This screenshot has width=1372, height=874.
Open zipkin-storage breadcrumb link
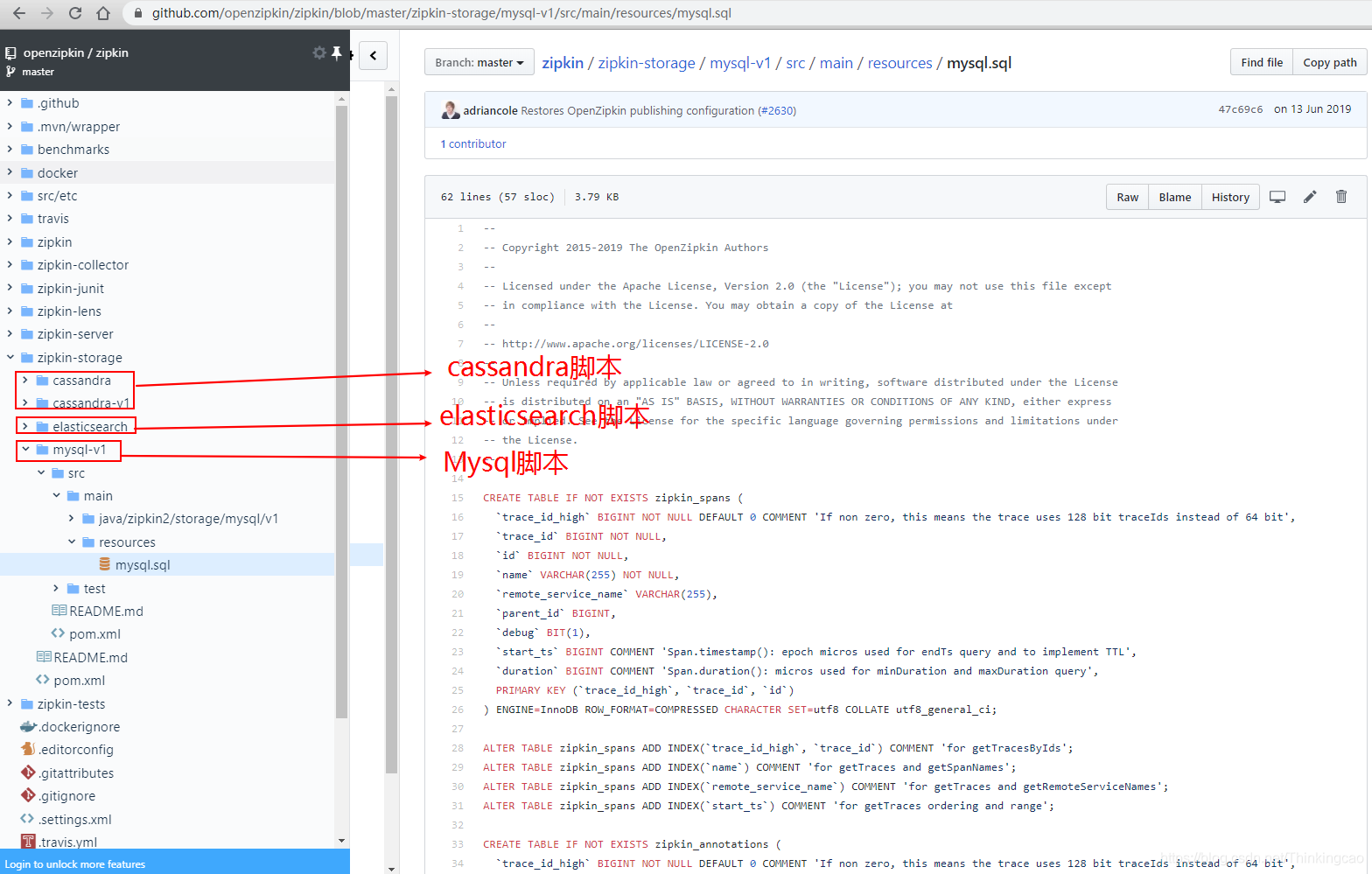coord(647,63)
